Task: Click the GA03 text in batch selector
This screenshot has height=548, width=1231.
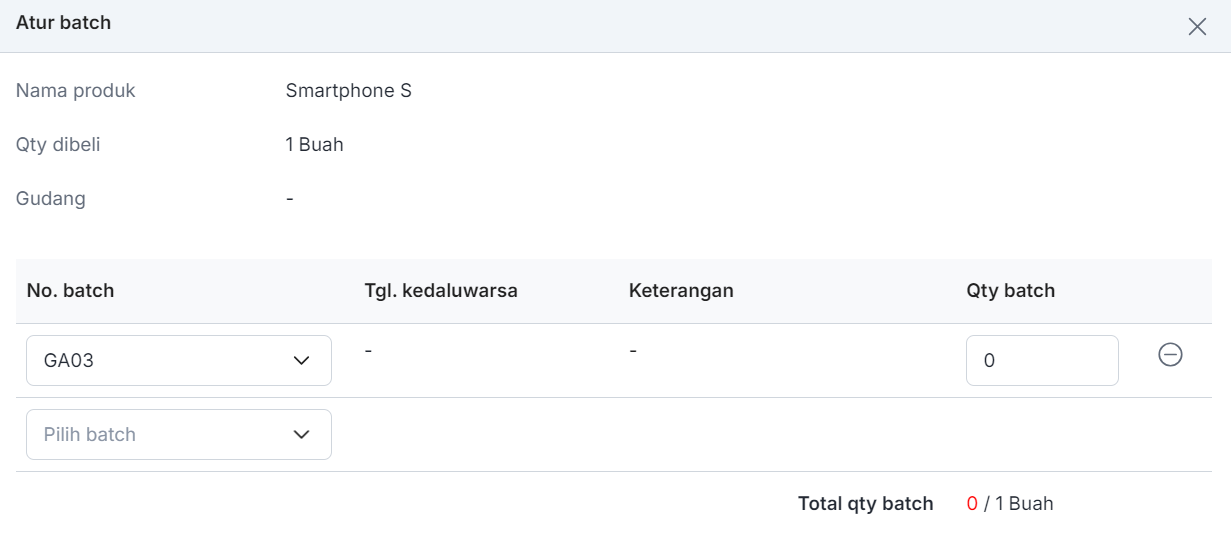Action: [x=69, y=360]
